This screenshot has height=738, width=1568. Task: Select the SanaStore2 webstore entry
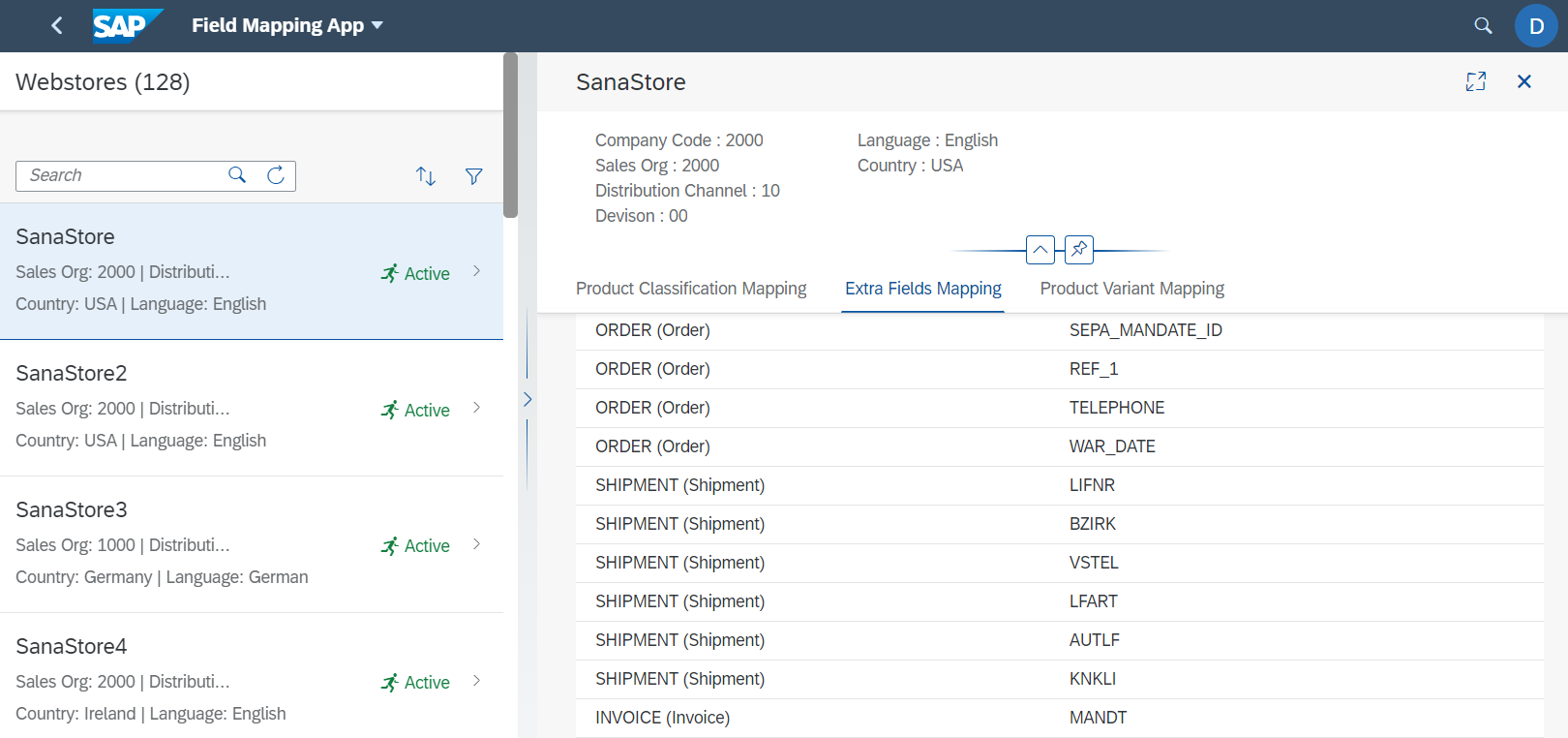coord(194,407)
